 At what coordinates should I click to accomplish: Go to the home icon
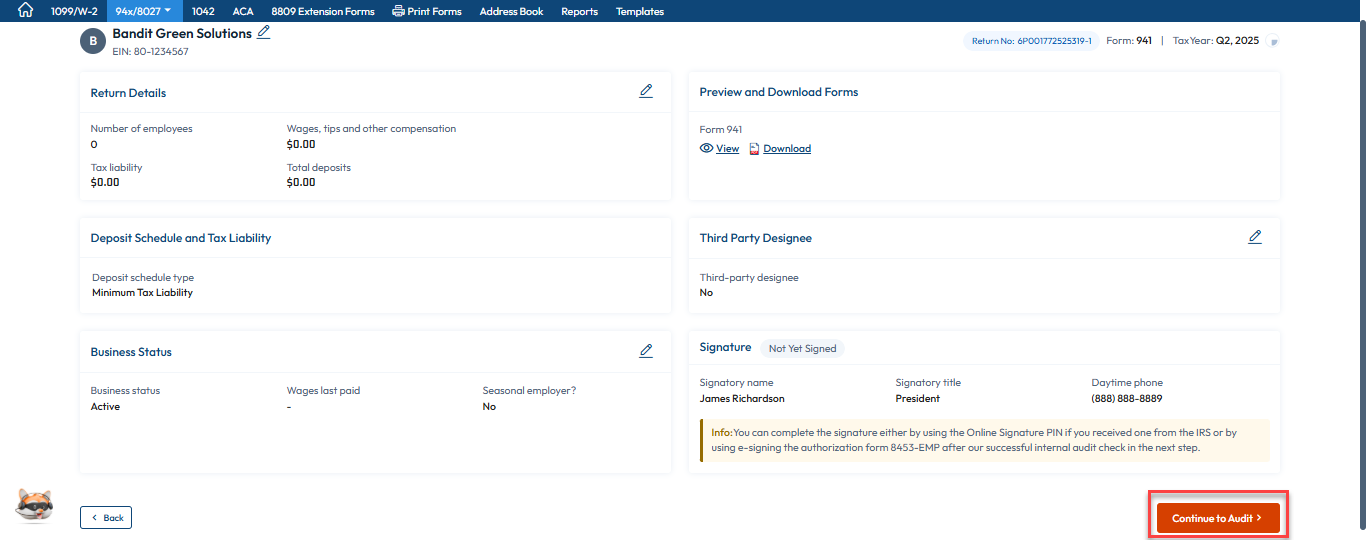(x=25, y=11)
